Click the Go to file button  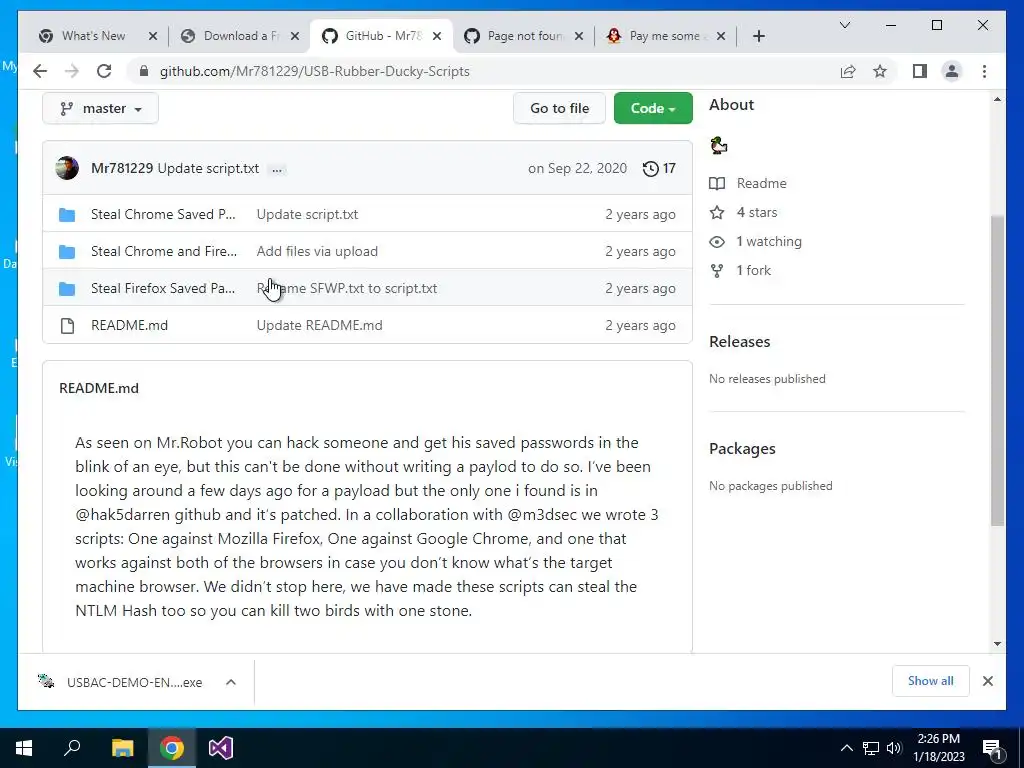[559, 108]
